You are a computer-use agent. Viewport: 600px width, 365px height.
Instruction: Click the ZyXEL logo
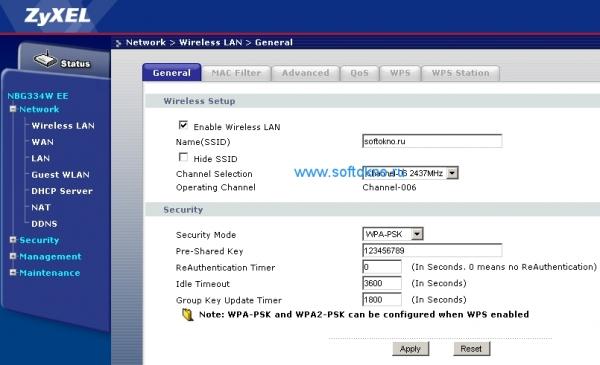(x=57, y=16)
